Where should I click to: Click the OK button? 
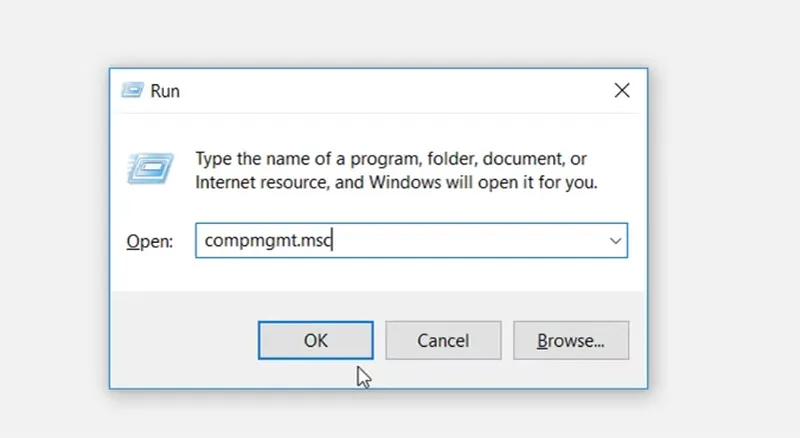coord(315,340)
